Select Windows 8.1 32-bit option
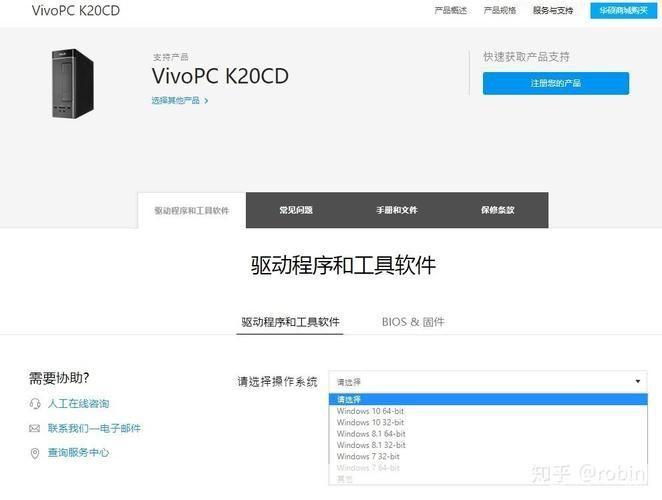The image size is (662, 500). coord(488,445)
